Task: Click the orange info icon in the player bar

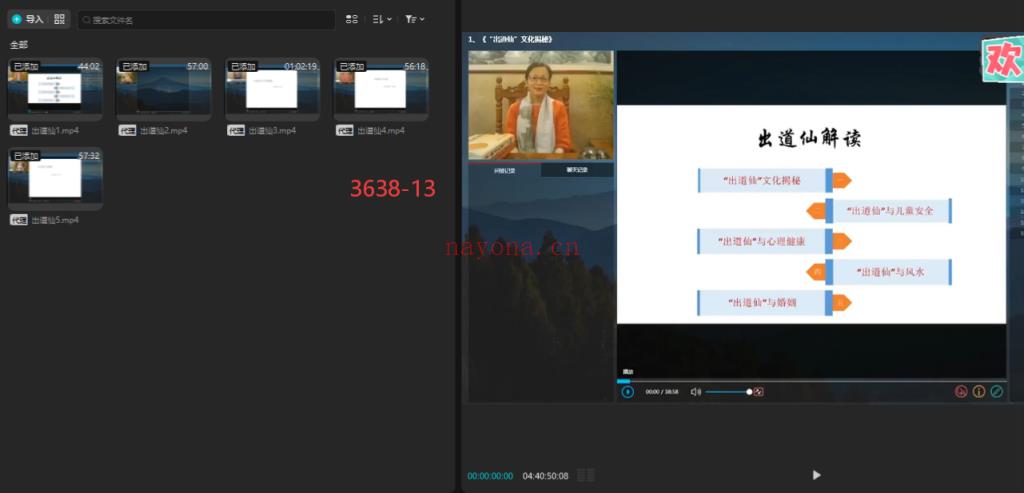Action: tap(978, 392)
